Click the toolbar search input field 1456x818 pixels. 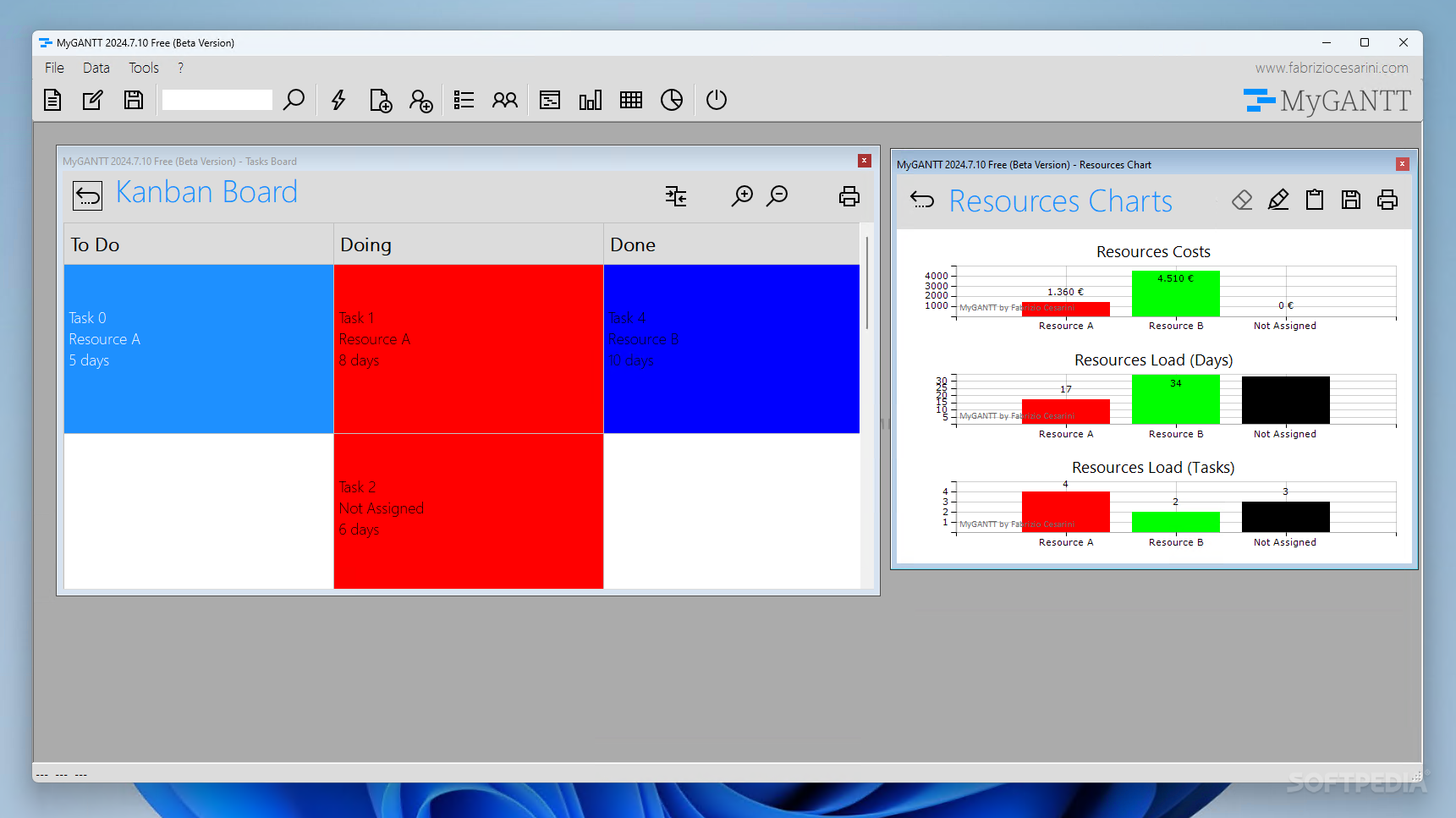(217, 100)
